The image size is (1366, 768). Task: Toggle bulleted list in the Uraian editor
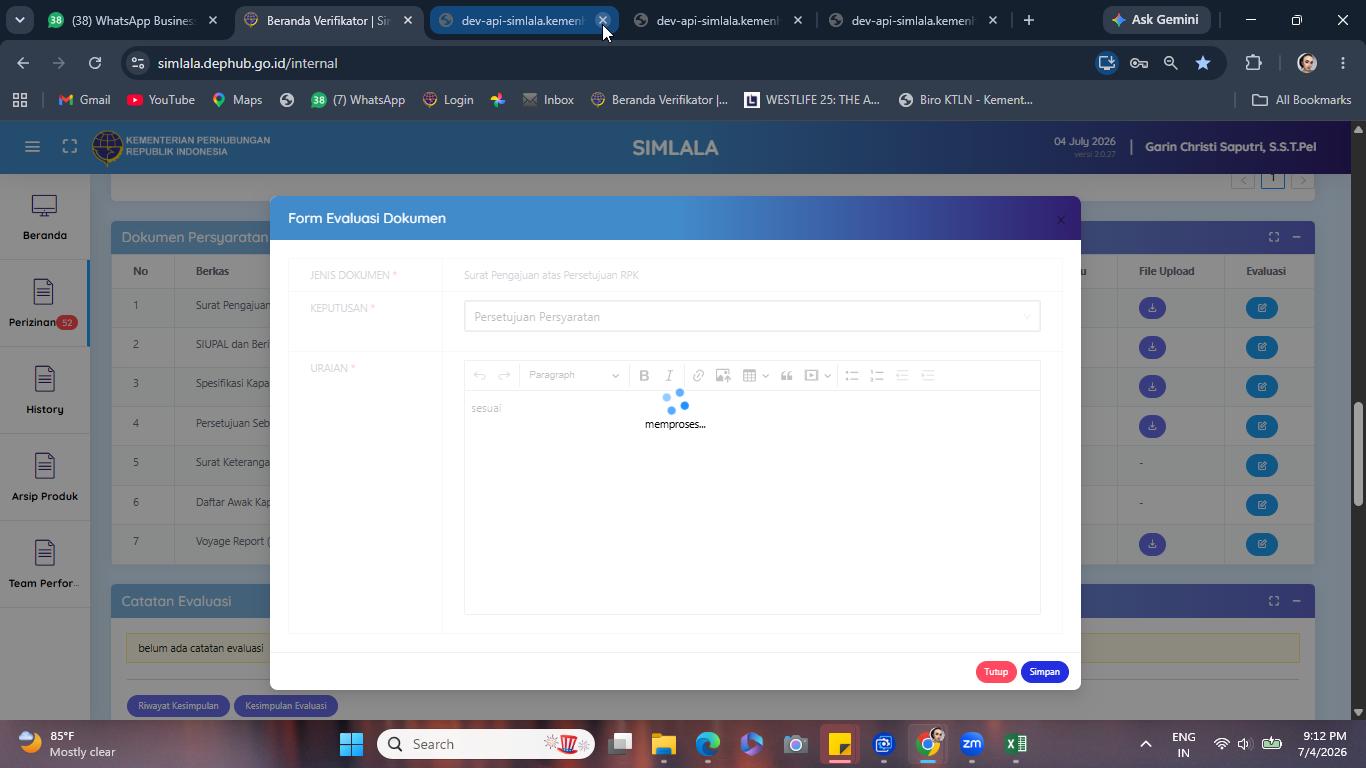pyautogui.click(x=852, y=375)
